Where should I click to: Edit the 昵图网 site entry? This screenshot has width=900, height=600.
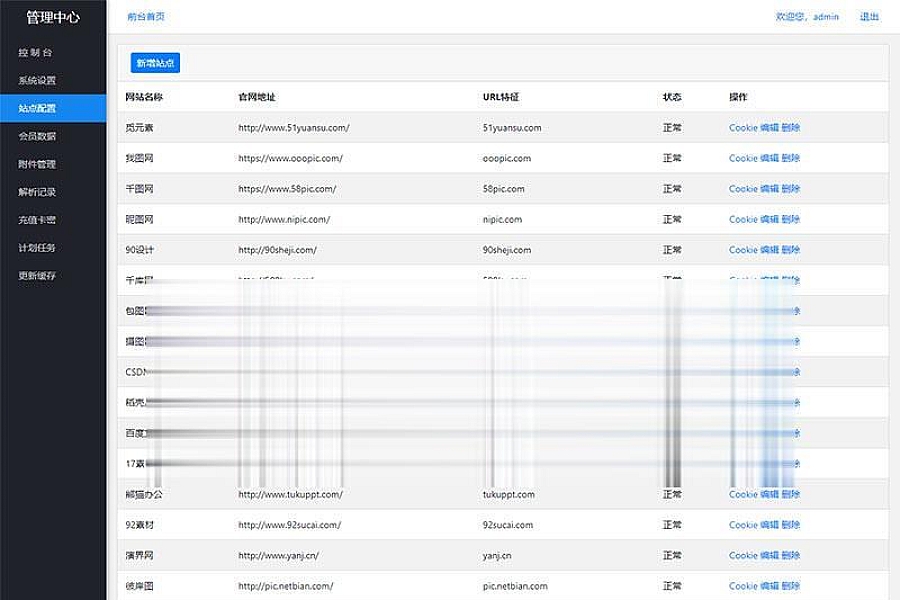[769, 219]
